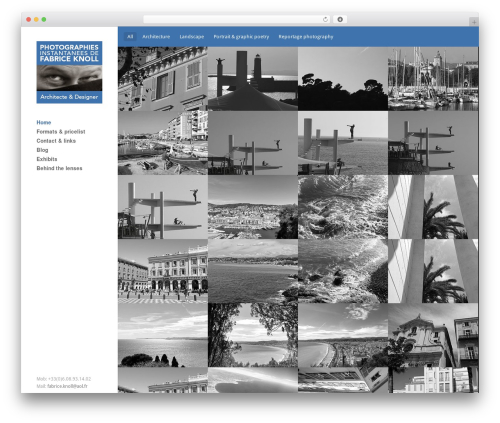Click the red close window dot
This screenshot has height=423, width=500.
coord(29,19)
